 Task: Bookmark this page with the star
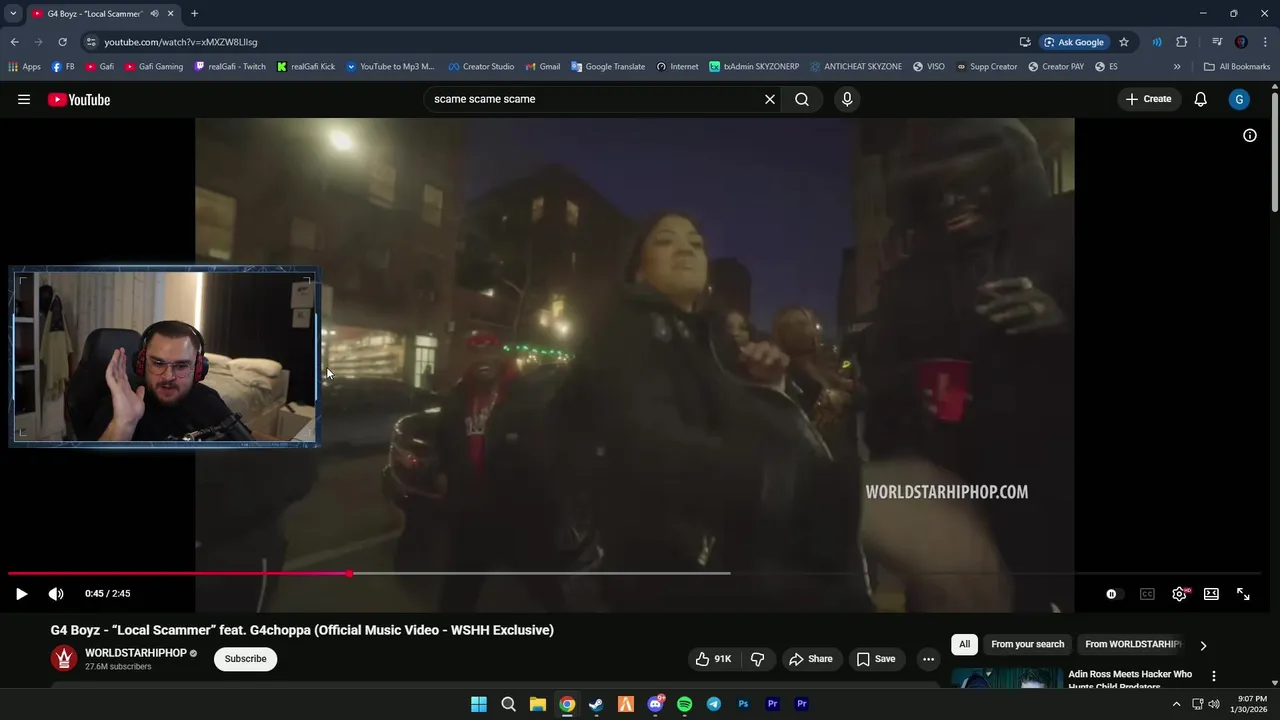[1124, 42]
